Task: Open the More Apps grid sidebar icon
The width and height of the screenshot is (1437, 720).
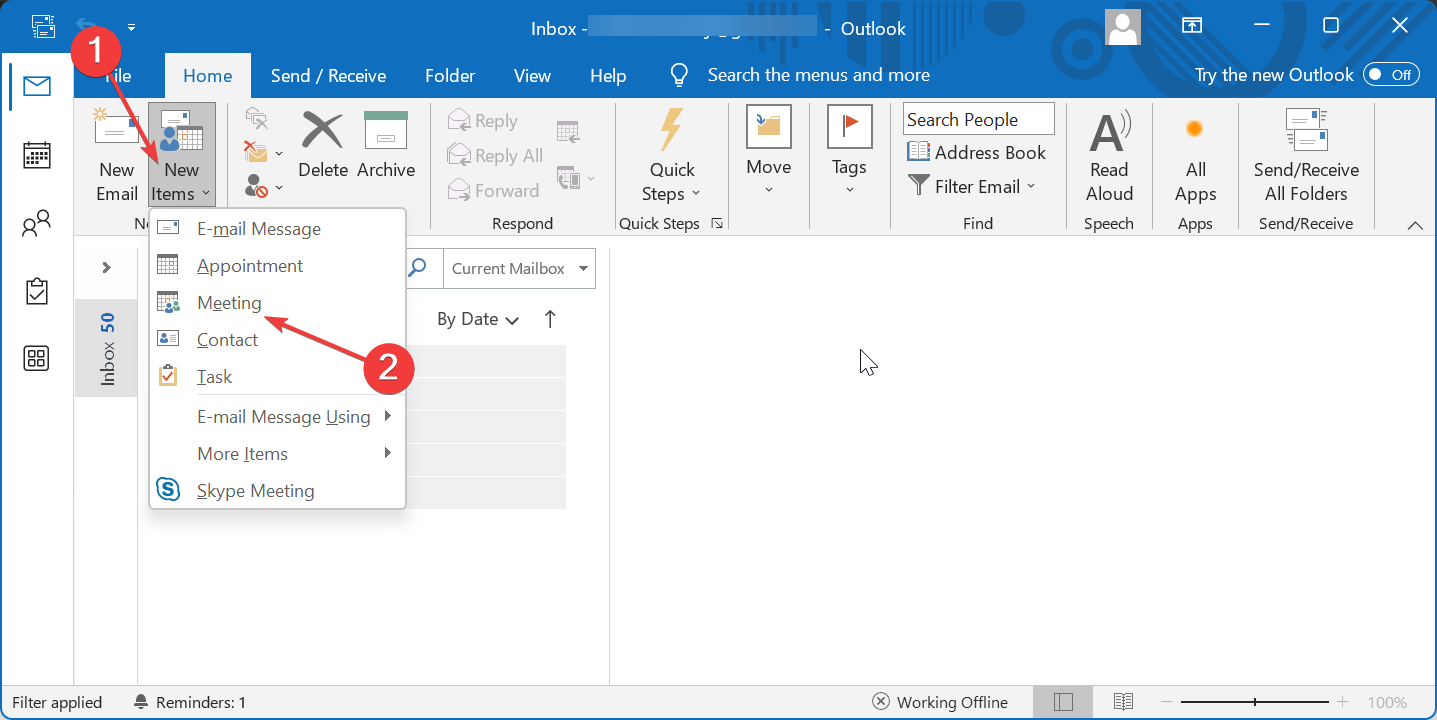Action: (x=37, y=358)
